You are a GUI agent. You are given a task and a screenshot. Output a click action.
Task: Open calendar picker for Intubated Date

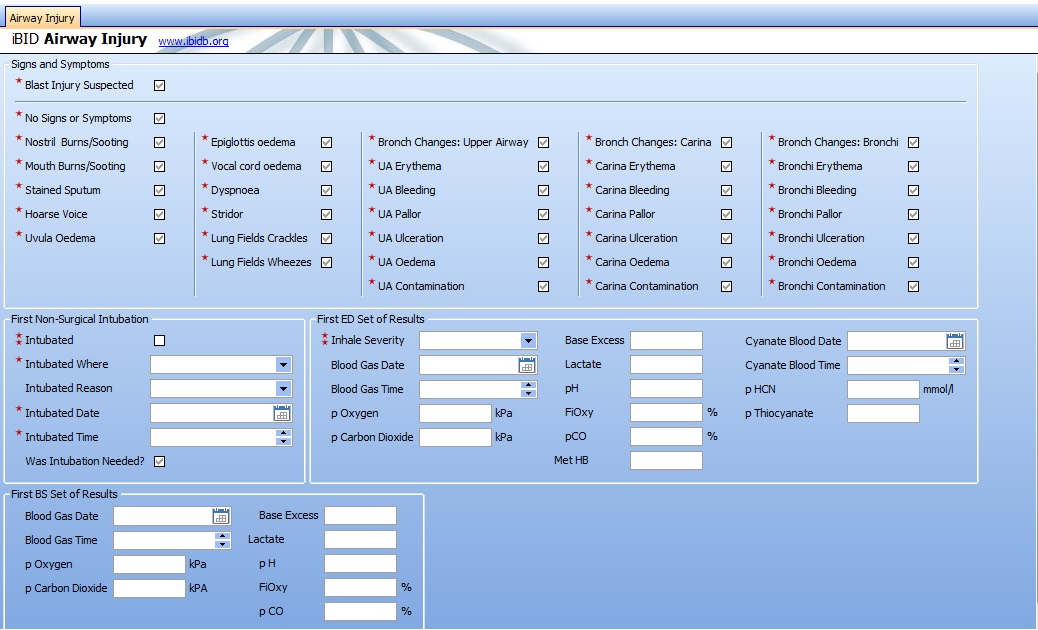point(282,413)
